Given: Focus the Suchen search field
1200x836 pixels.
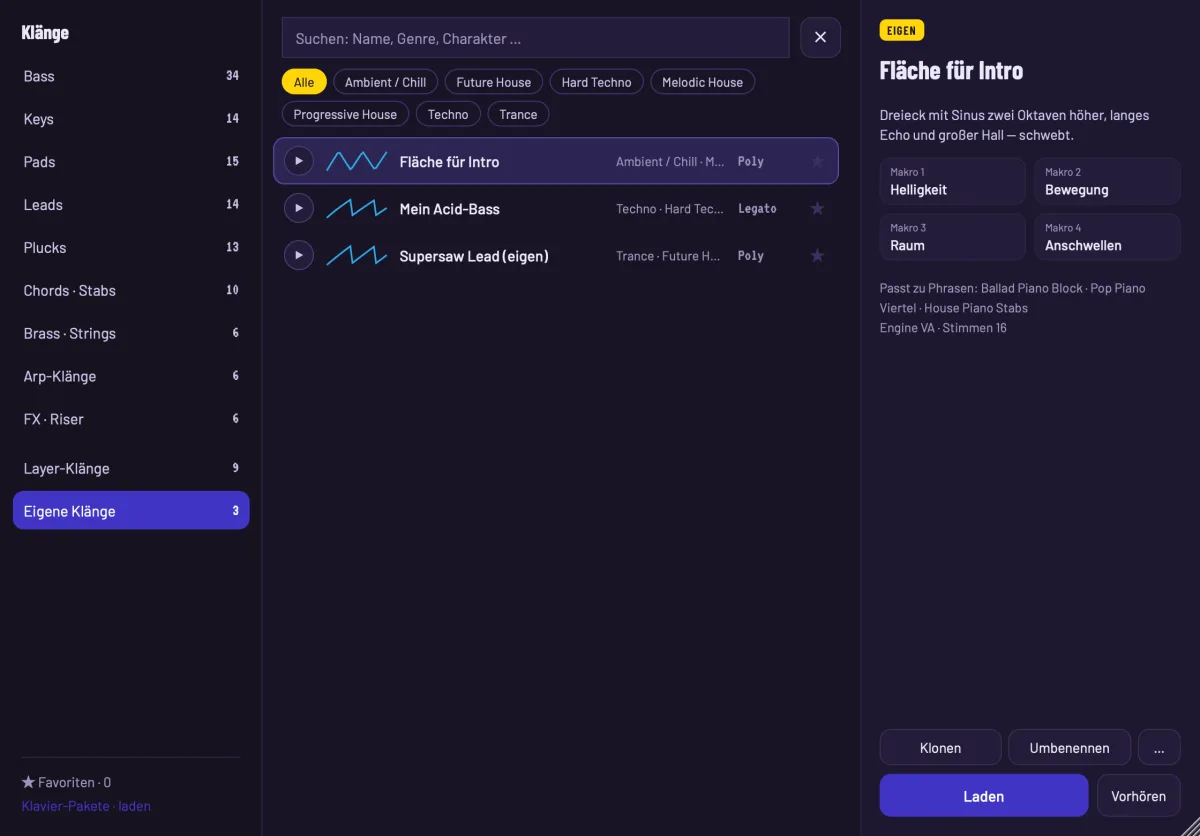Looking at the screenshot, I should 536,38.
